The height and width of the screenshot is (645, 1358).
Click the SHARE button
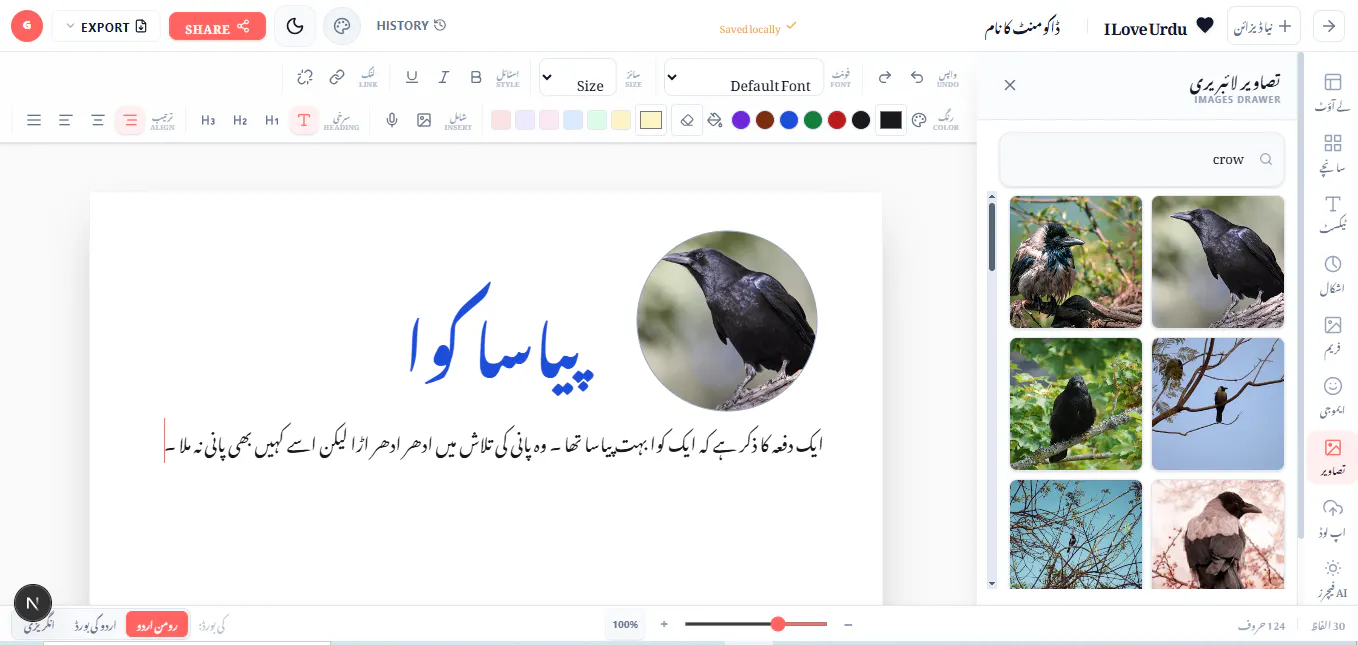coord(217,27)
